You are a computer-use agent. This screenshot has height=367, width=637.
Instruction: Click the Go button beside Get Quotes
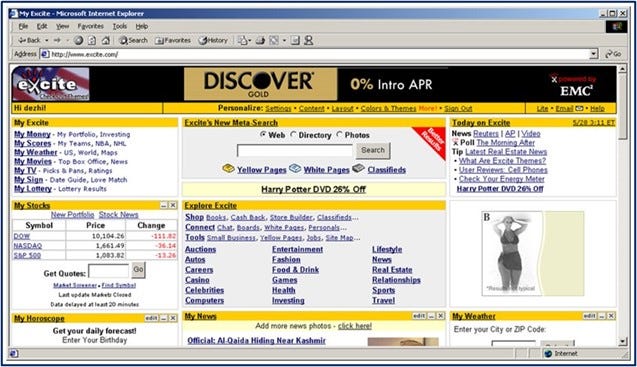(138, 270)
